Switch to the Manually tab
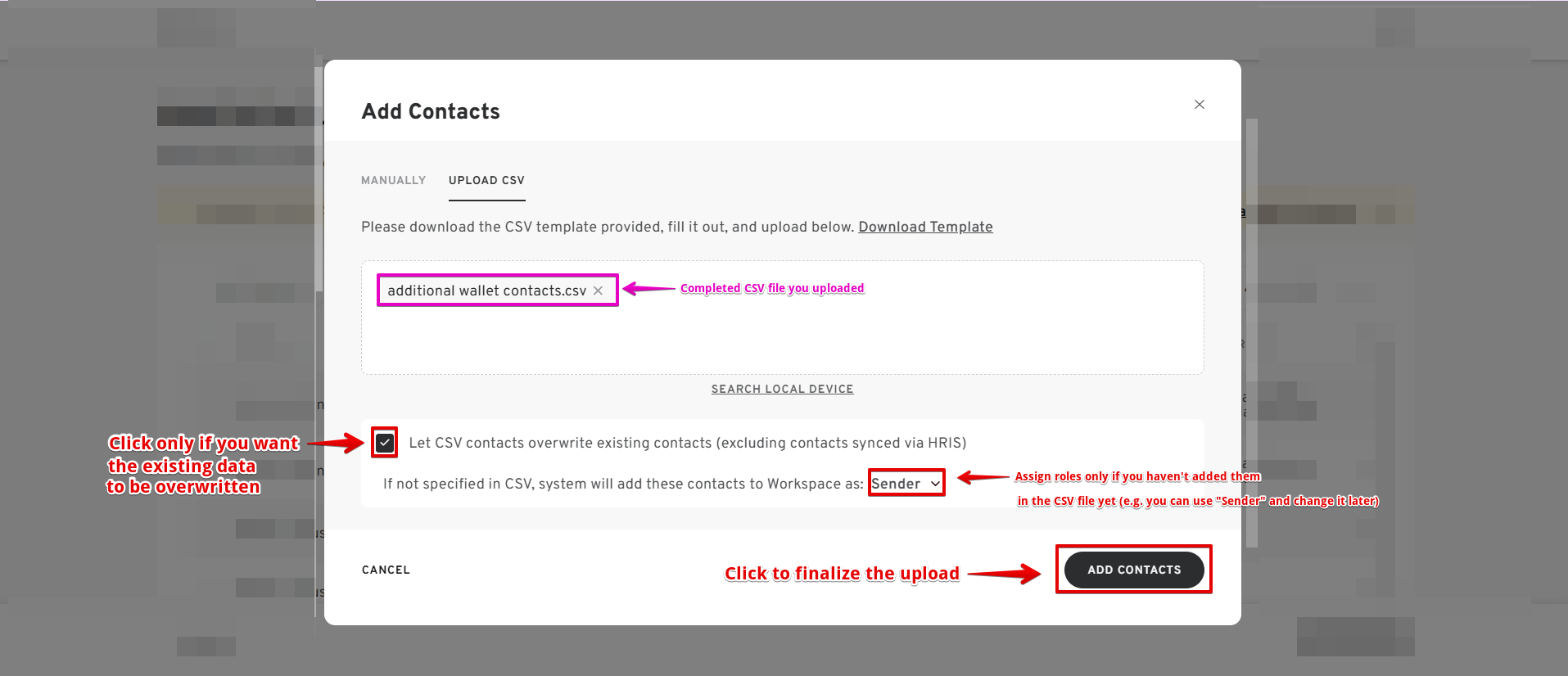 (393, 180)
